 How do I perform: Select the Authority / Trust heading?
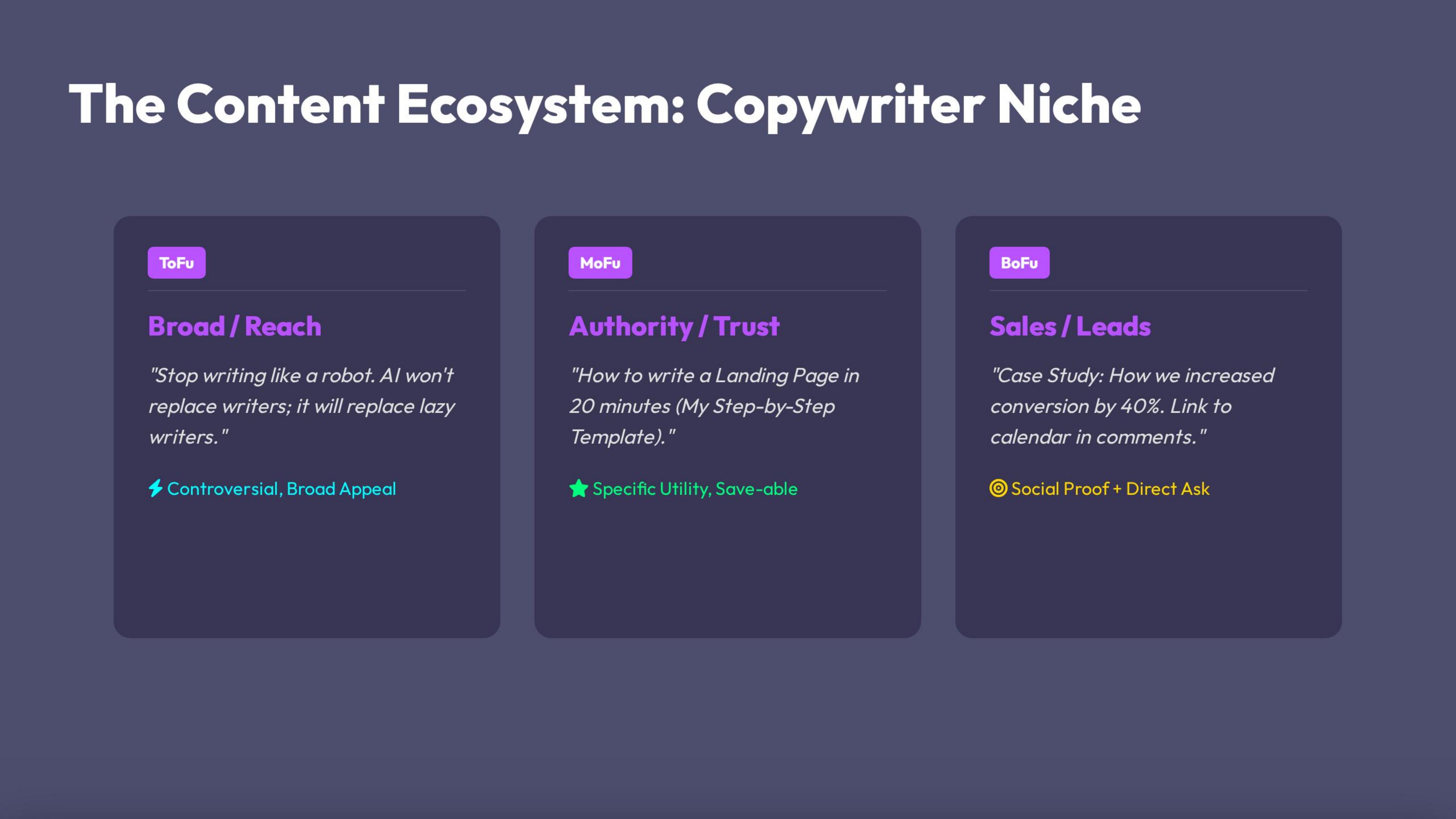click(x=674, y=326)
